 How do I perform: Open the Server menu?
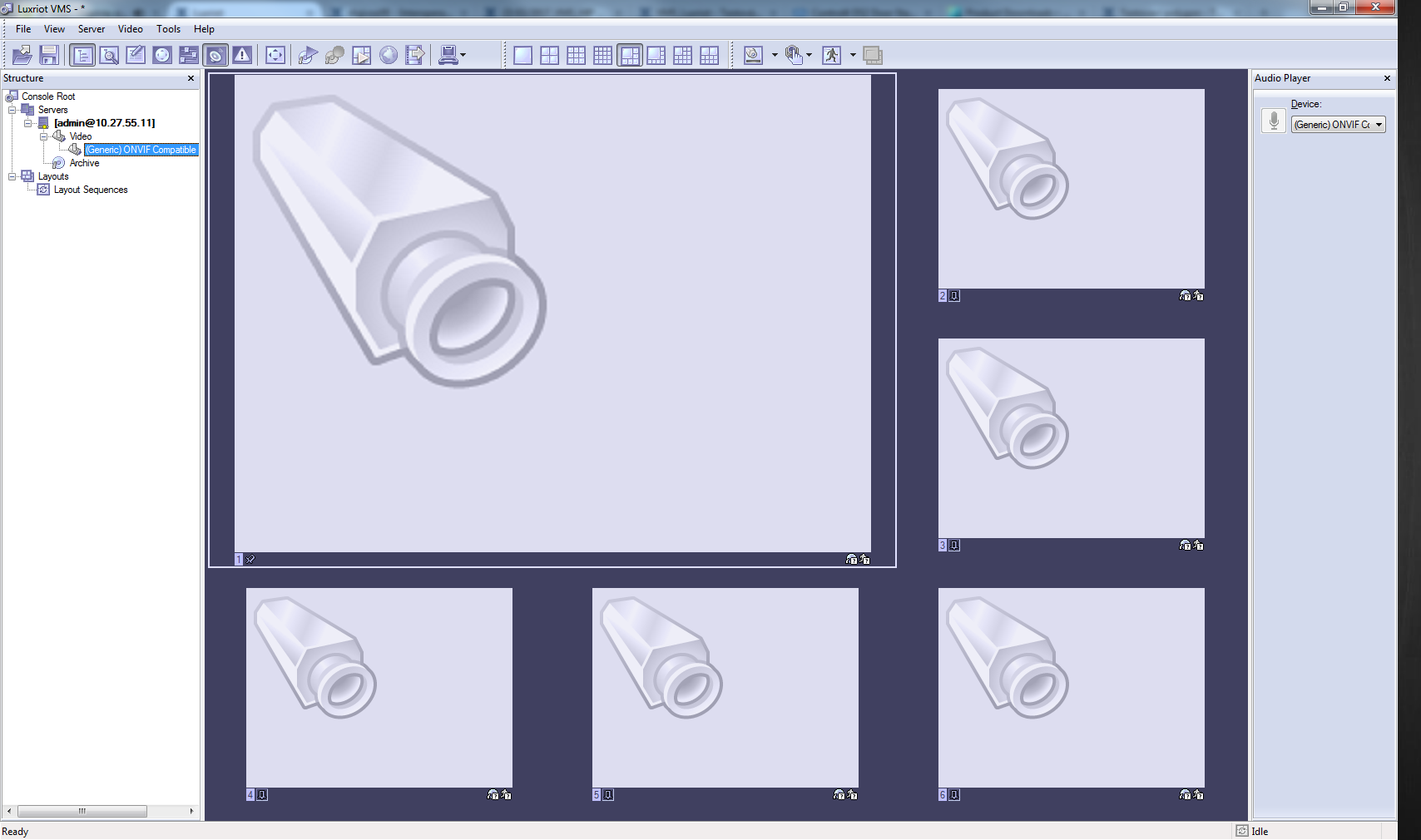click(x=91, y=29)
